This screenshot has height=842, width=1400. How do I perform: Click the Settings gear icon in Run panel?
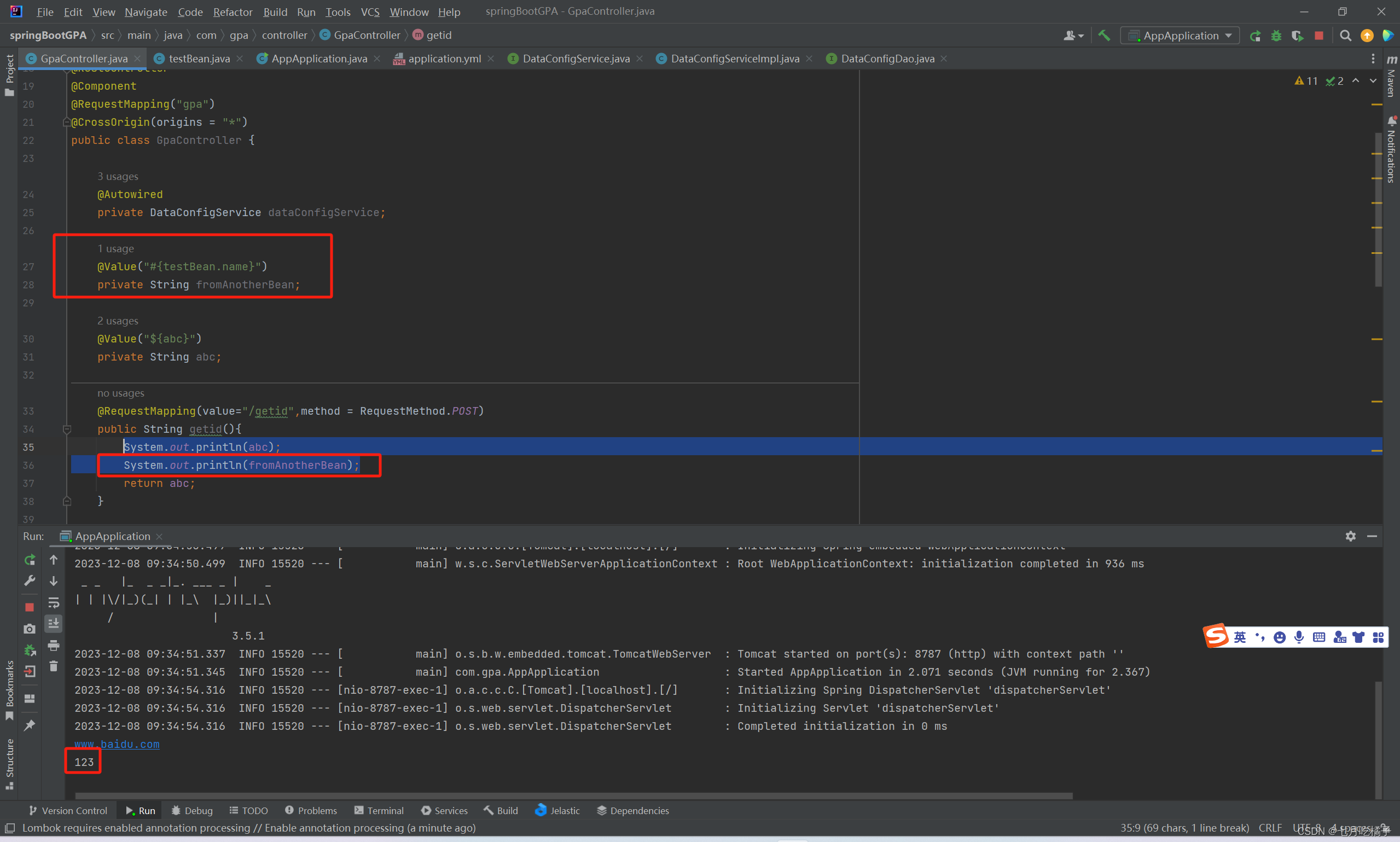pyautogui.click(x=1350, y=536)
